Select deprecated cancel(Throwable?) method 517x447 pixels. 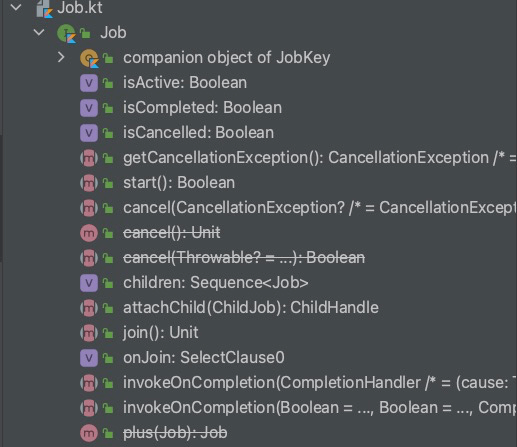(244, 258)
